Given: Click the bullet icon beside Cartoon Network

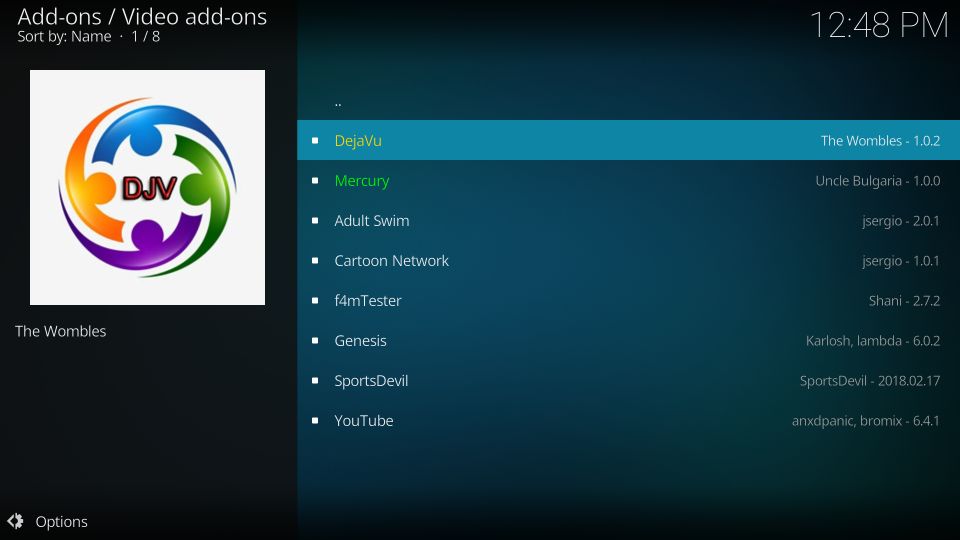Looking at the screenshot, I should tap(315, 260).
